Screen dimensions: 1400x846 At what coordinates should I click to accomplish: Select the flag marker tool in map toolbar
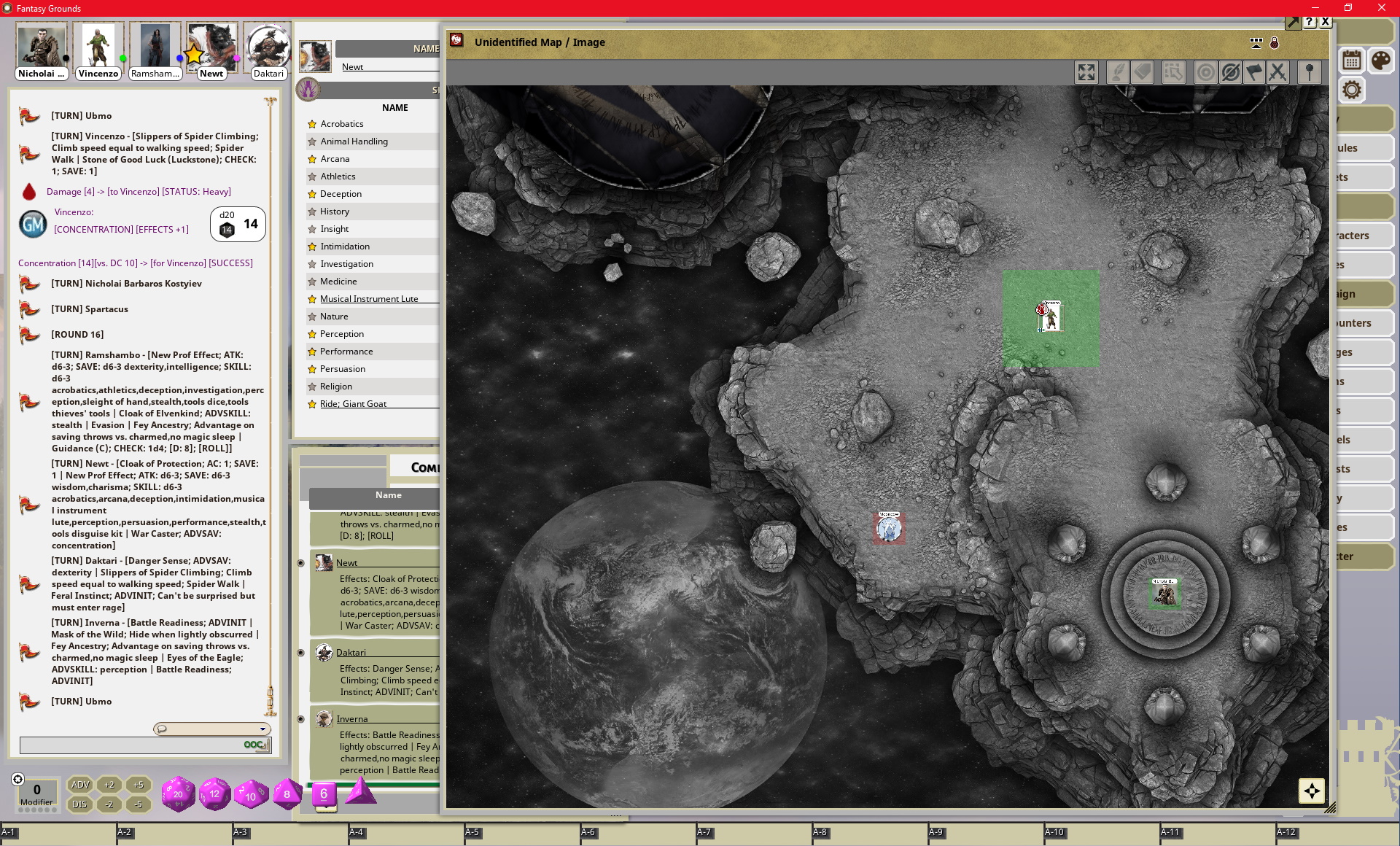[x=1254, y=72]
